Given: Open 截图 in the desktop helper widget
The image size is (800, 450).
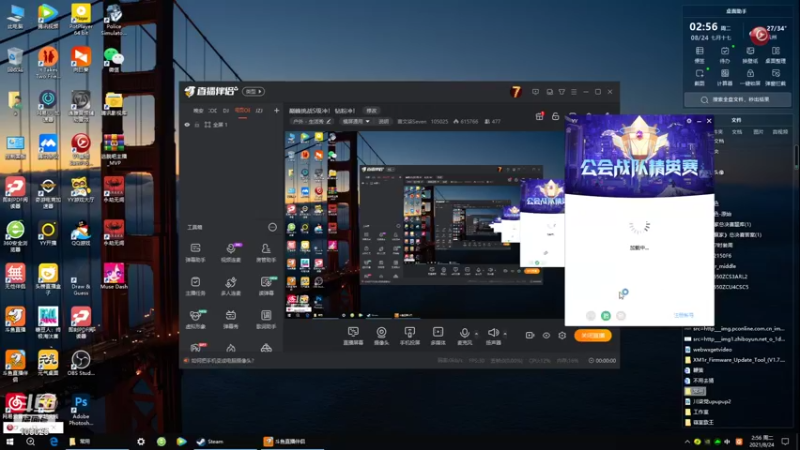Looking at the screenshot, I should pos(699,77).
